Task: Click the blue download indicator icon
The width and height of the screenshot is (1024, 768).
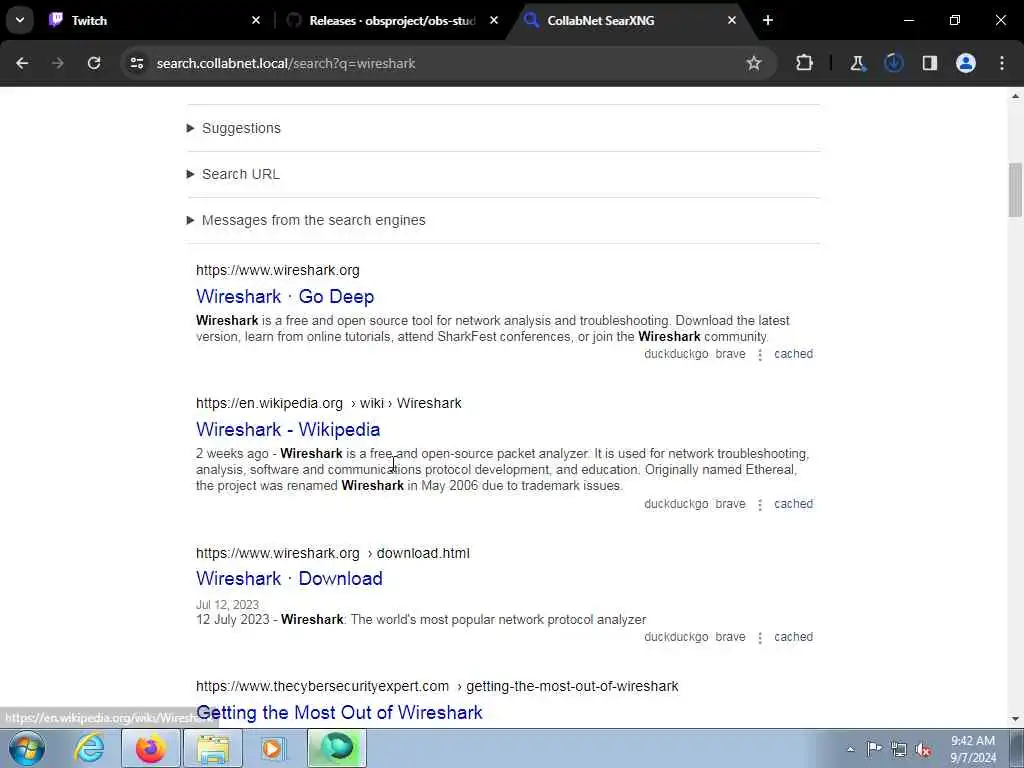Action: coord(893,63)
